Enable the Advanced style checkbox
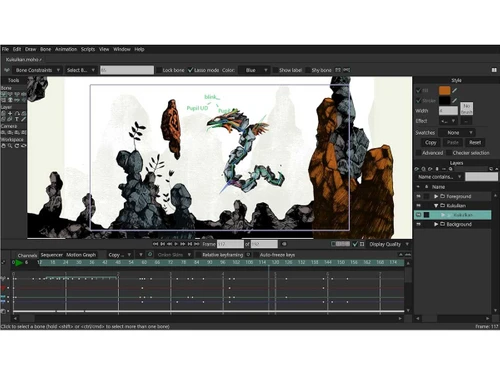The width and height of the screenshot is (500, 375). pos(418,153)
